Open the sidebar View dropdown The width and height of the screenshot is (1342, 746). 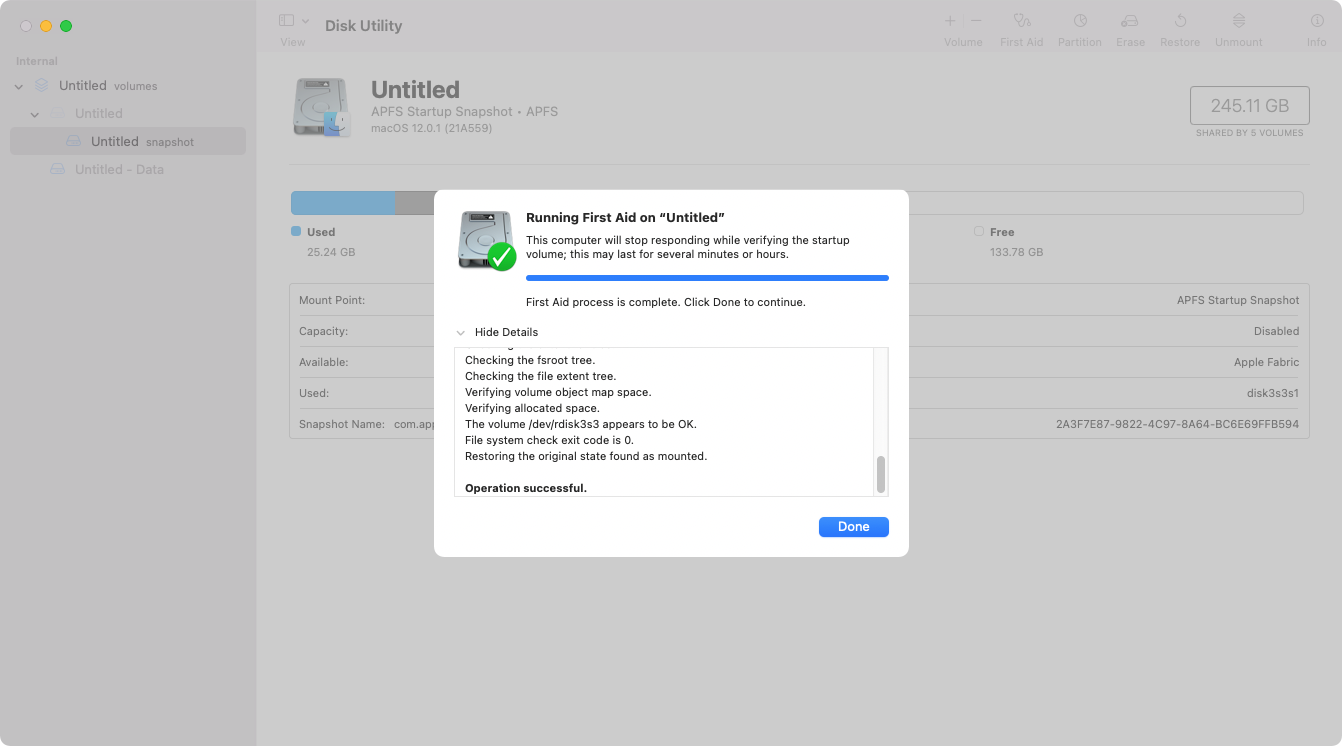click(294, 21)
